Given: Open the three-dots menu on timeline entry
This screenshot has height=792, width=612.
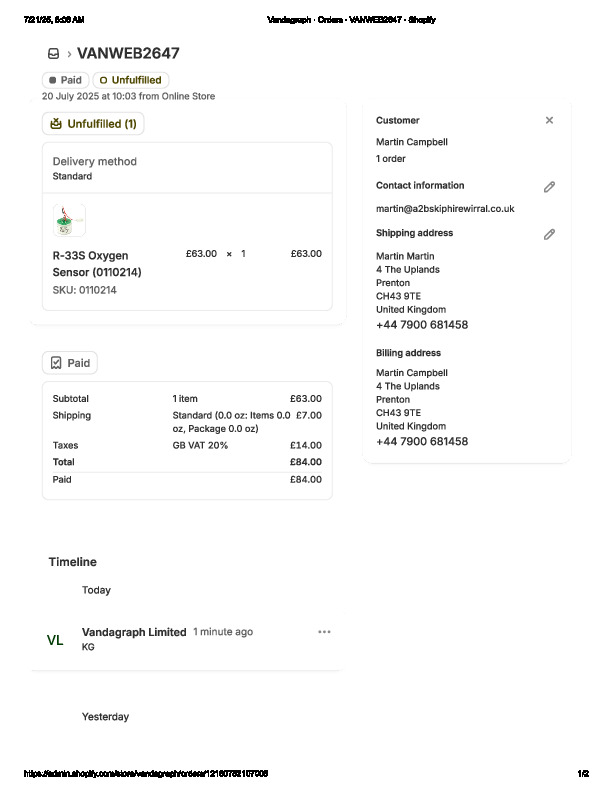Looking at the screenshot, I should (x=324, y=632).
